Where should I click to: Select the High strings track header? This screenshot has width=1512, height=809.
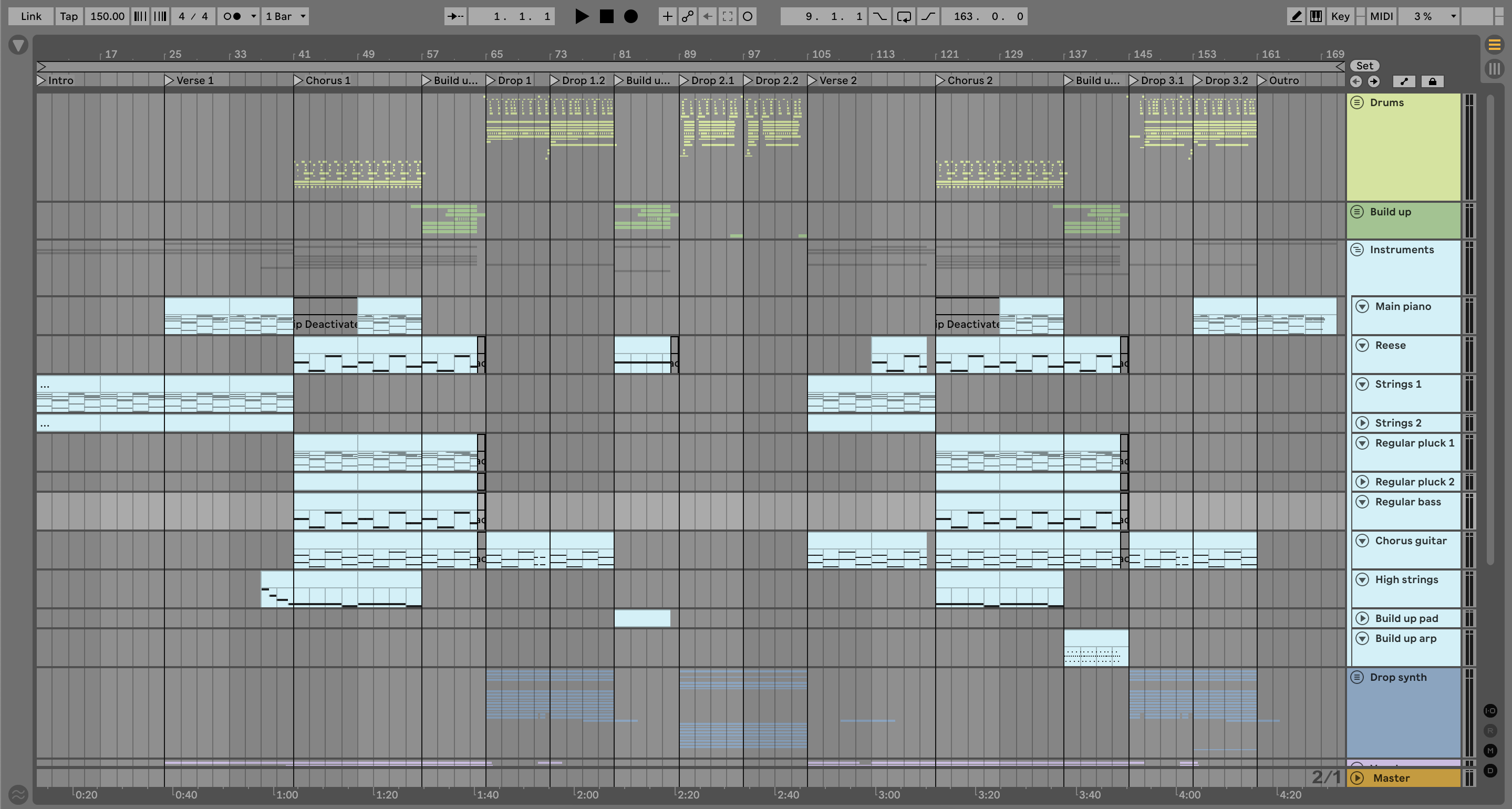1406,588
